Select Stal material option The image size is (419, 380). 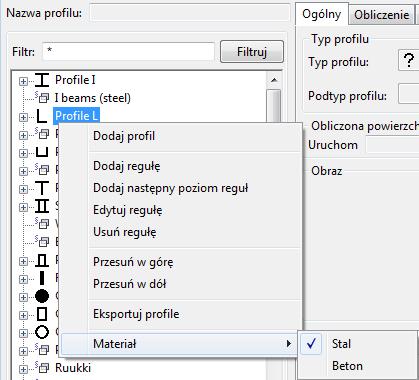(358, 344)
